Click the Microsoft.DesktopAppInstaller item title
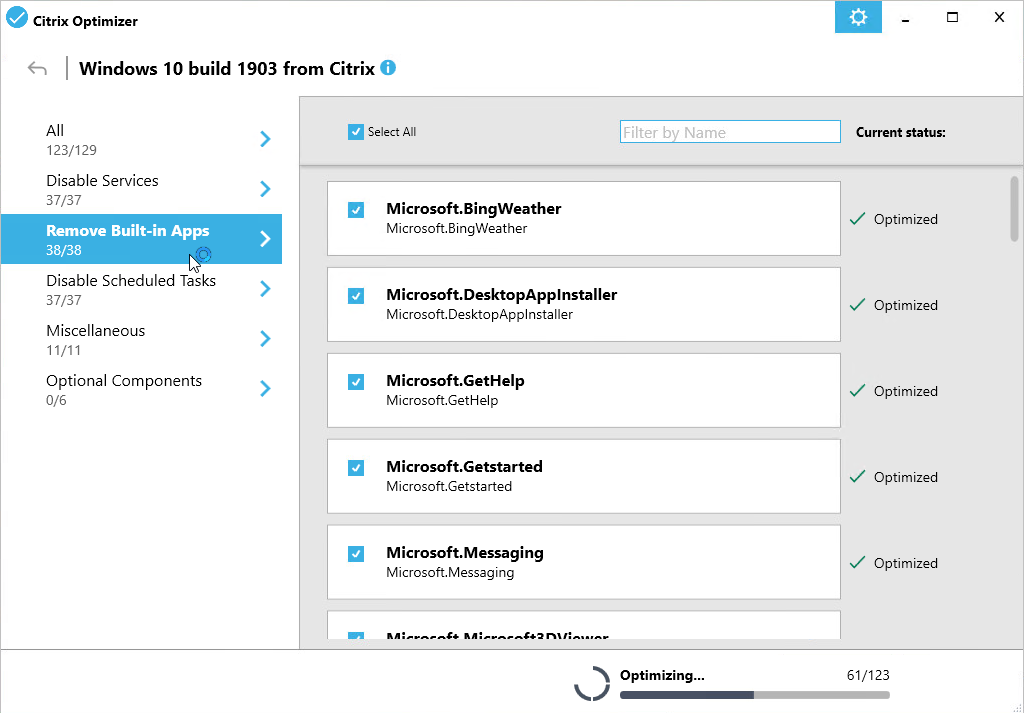This screenshot has height=713, width=1024. (502, 294)
